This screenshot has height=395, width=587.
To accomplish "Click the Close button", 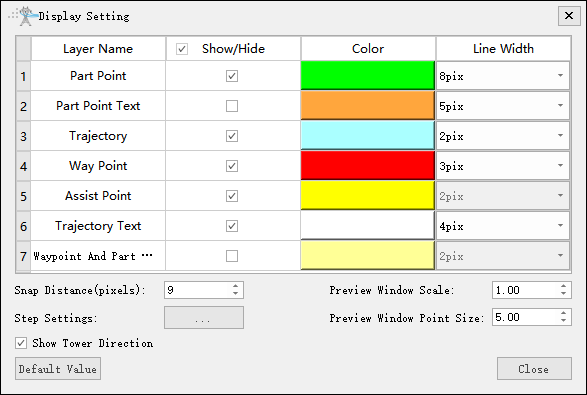I will (534, 369).
